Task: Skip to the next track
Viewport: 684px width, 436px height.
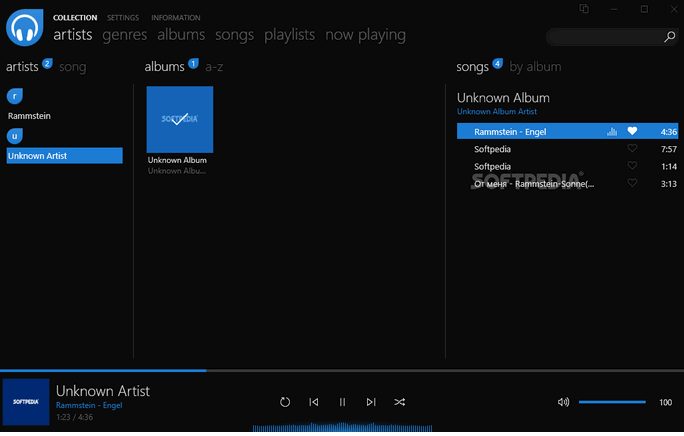Action: click(371, 402)
